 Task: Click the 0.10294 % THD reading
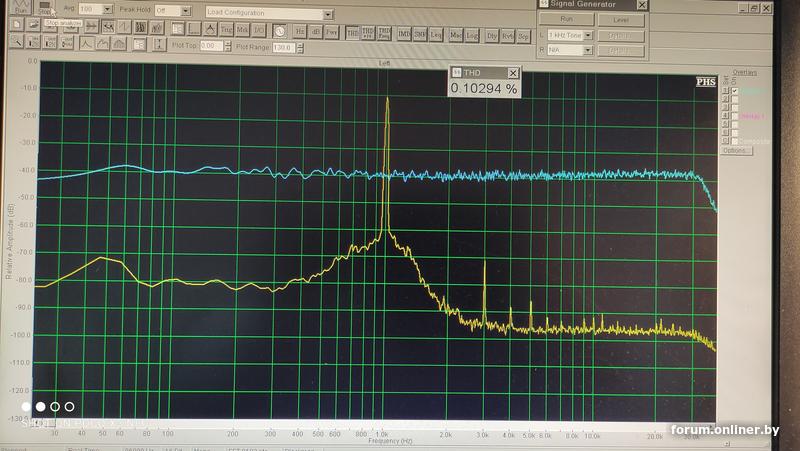point(484,88)
